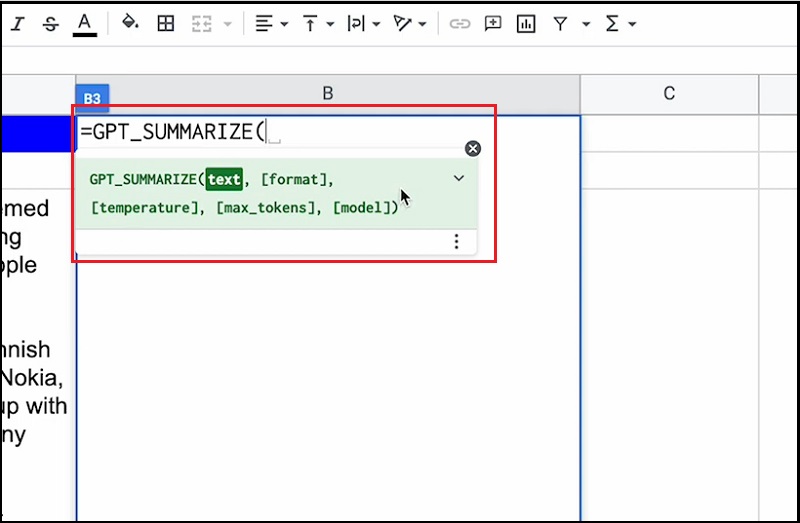The image size is (800, 523).
Task: Click the cell text ending "Nokia,"
Action: 32,379
